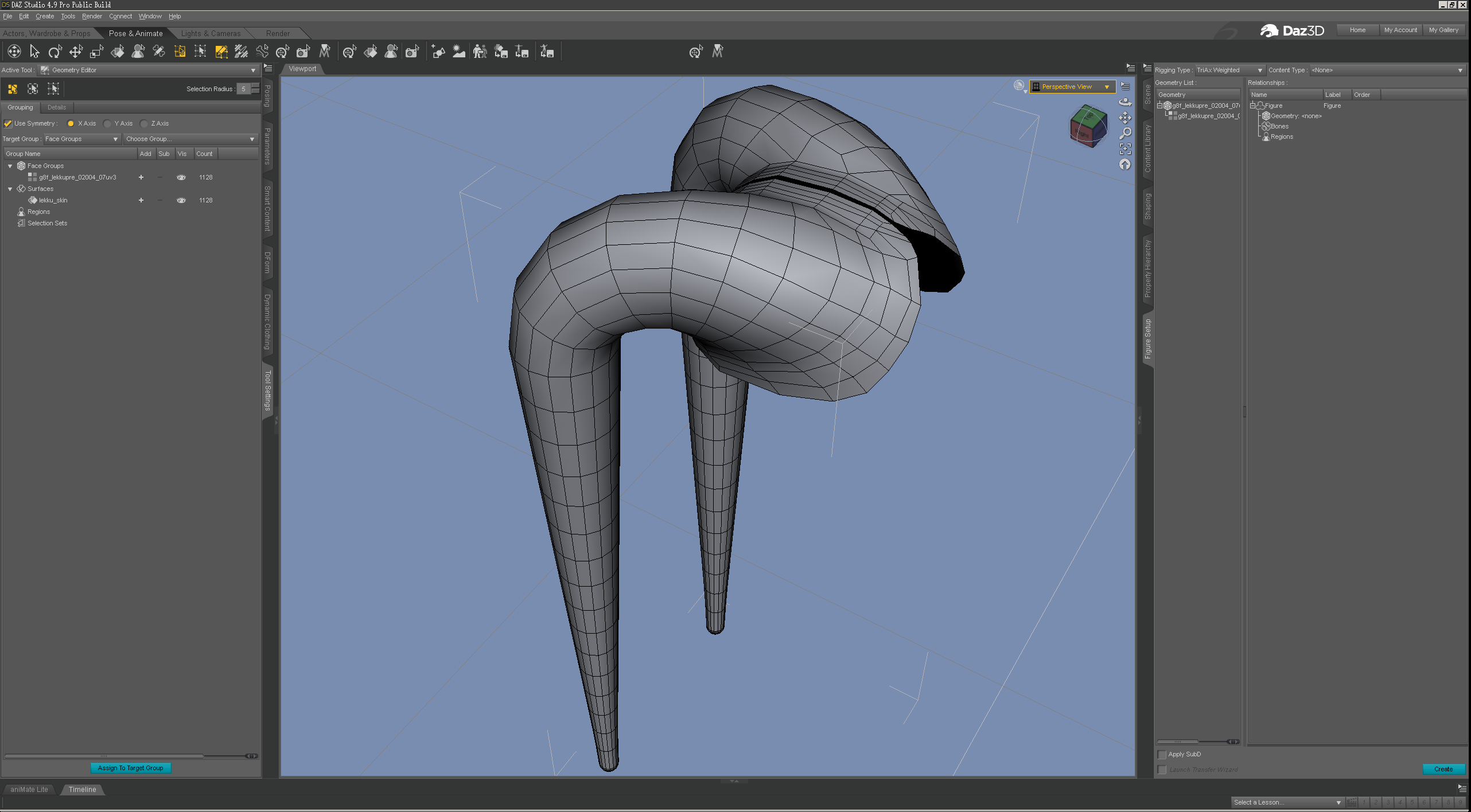Select the Rotate tool in toolbar
The width and height of the screenshot is (1471, 812).
point(55,52)
